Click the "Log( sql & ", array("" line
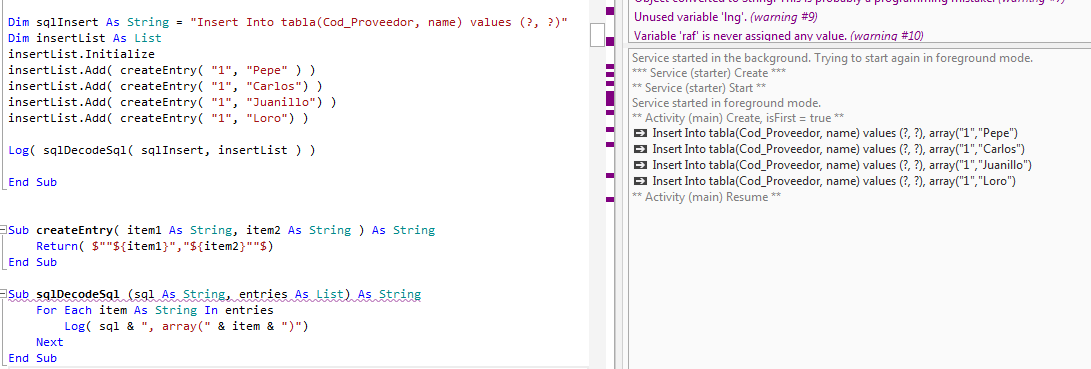The height and width of the screenshot is (369, 1091). click(x=186, y=326)
